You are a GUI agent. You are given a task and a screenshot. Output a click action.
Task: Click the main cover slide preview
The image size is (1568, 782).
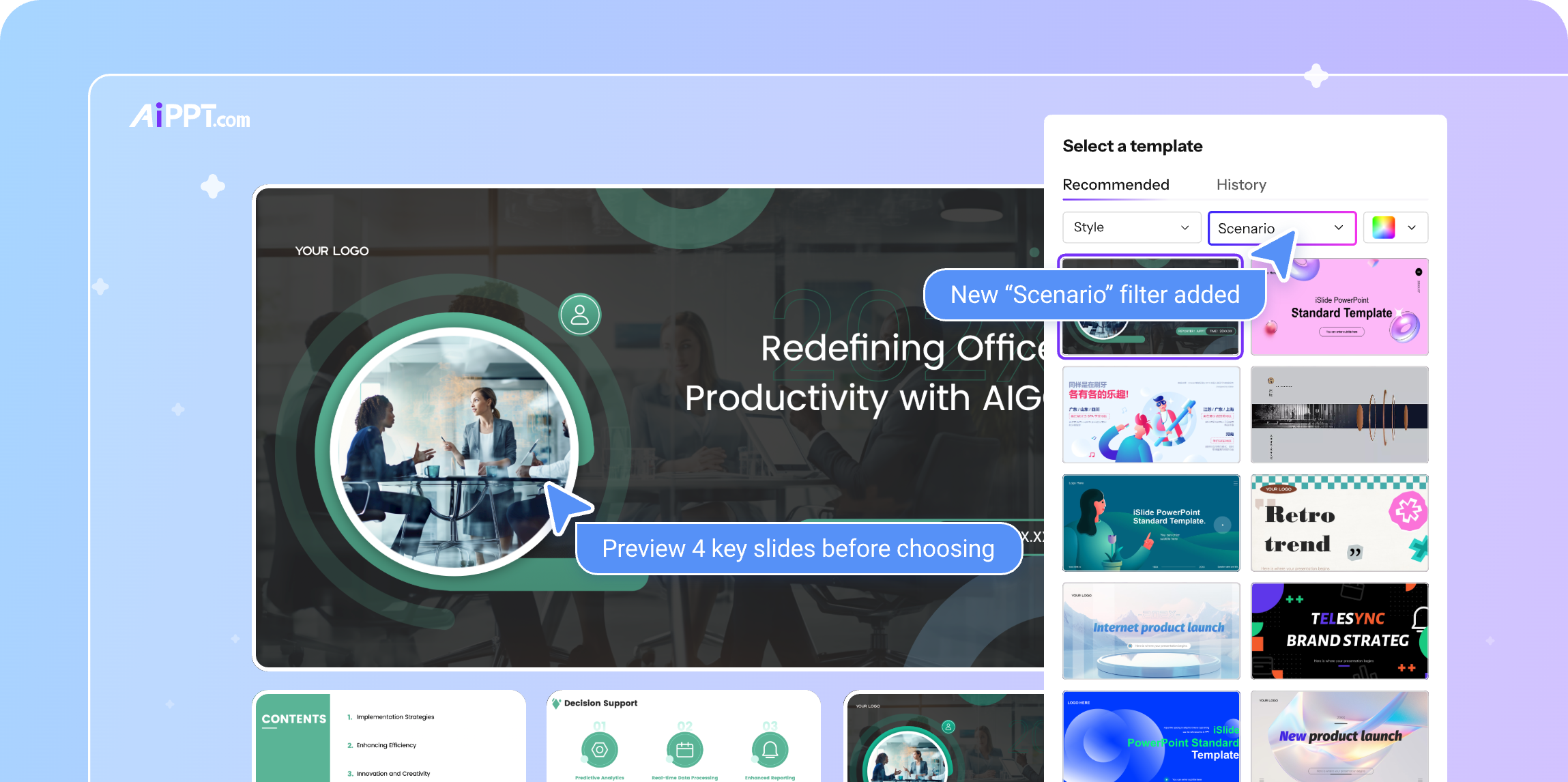point(648,428)
